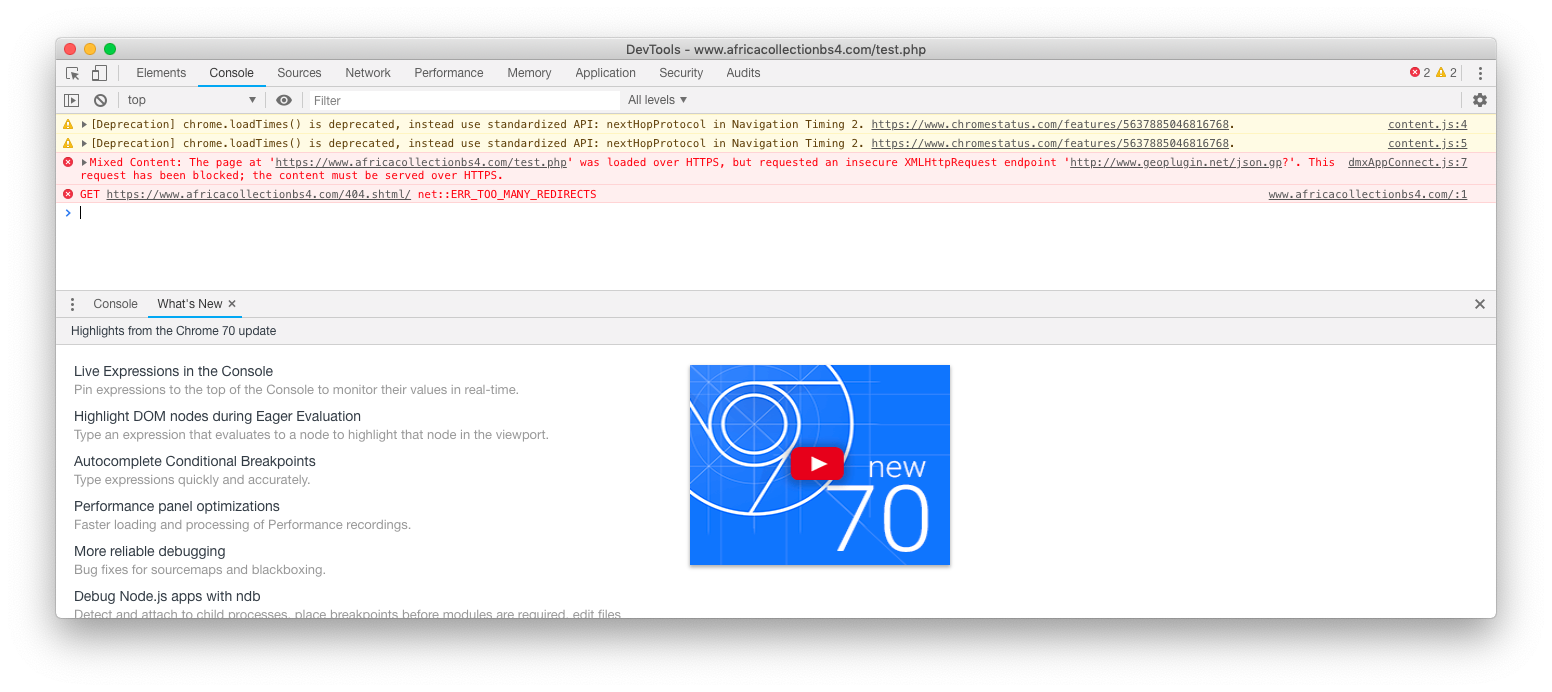Click 'More reliable debugging' heading

click(149, 551)
